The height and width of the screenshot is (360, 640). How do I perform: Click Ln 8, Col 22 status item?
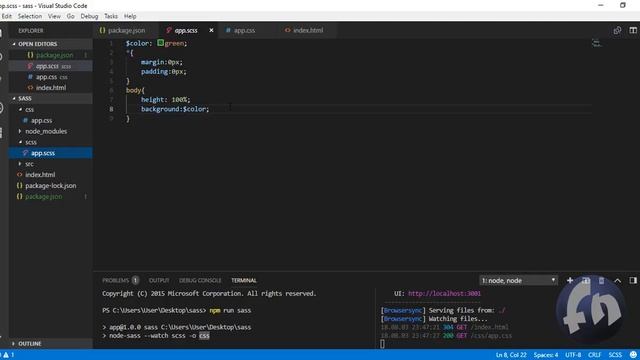tap(511, 355)
